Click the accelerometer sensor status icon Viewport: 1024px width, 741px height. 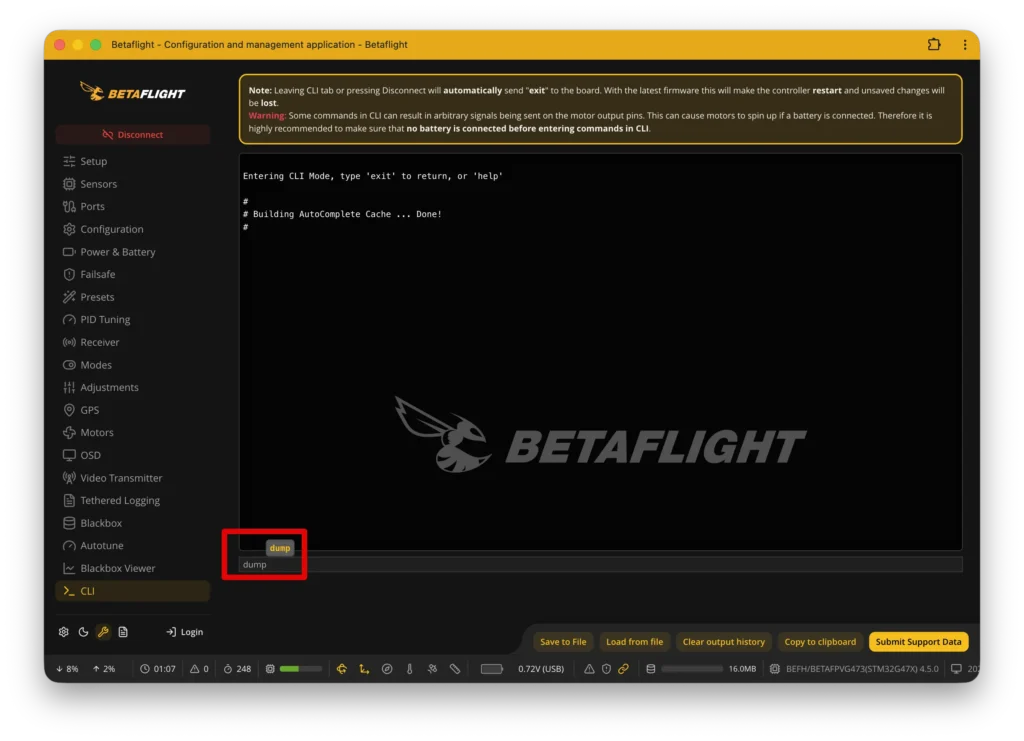[x=364, y=669]
